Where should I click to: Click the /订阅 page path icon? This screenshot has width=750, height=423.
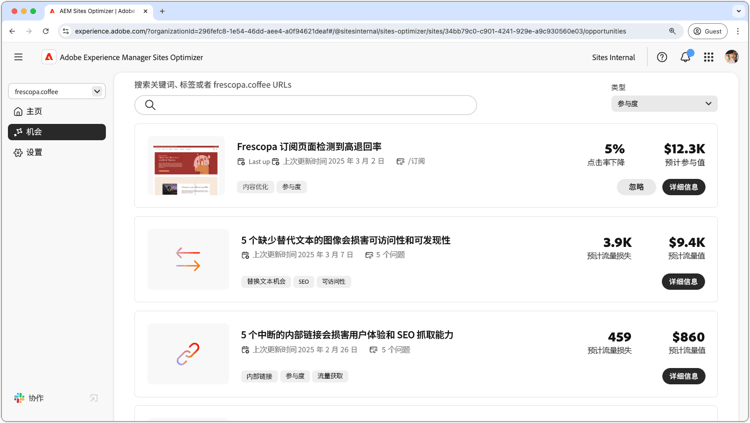pyautogui.click(x=400, y=161)
